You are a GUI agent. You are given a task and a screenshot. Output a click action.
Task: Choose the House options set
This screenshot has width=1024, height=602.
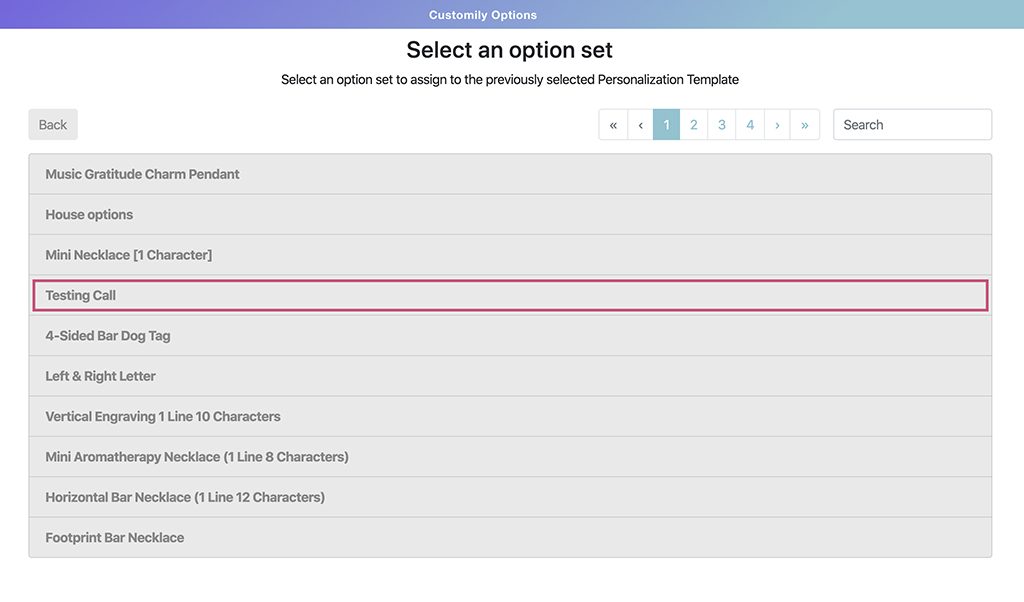pyautogui.click(x=510, y=215)
